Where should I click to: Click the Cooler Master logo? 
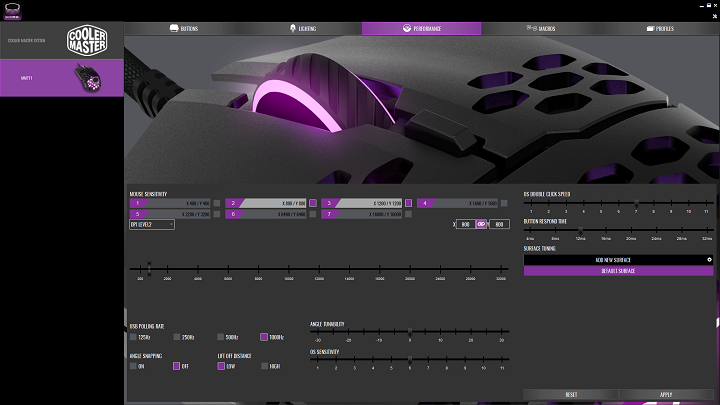click(87, 40)
